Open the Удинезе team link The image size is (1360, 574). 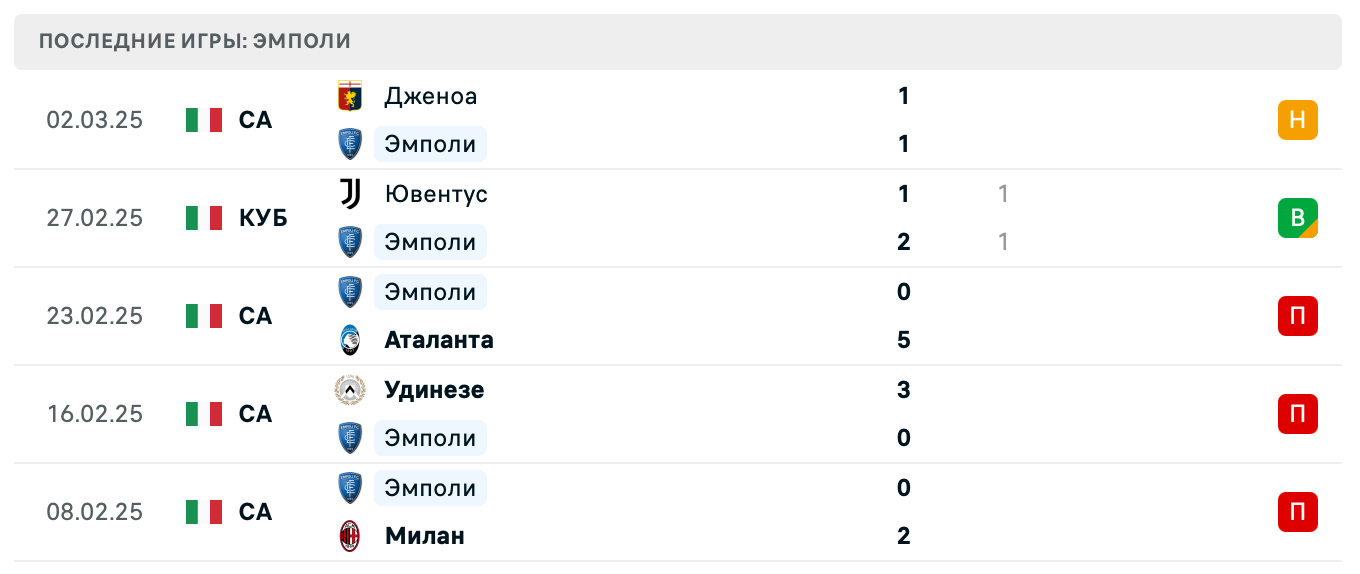434,390
